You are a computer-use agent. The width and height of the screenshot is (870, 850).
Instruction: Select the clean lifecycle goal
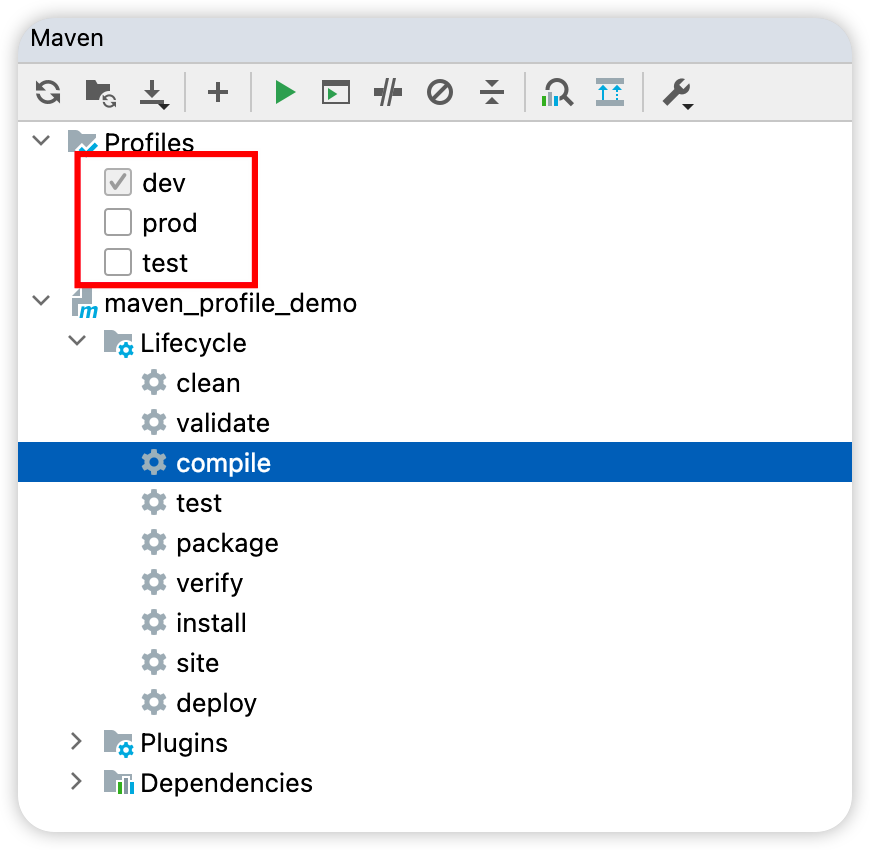(208, 383)
